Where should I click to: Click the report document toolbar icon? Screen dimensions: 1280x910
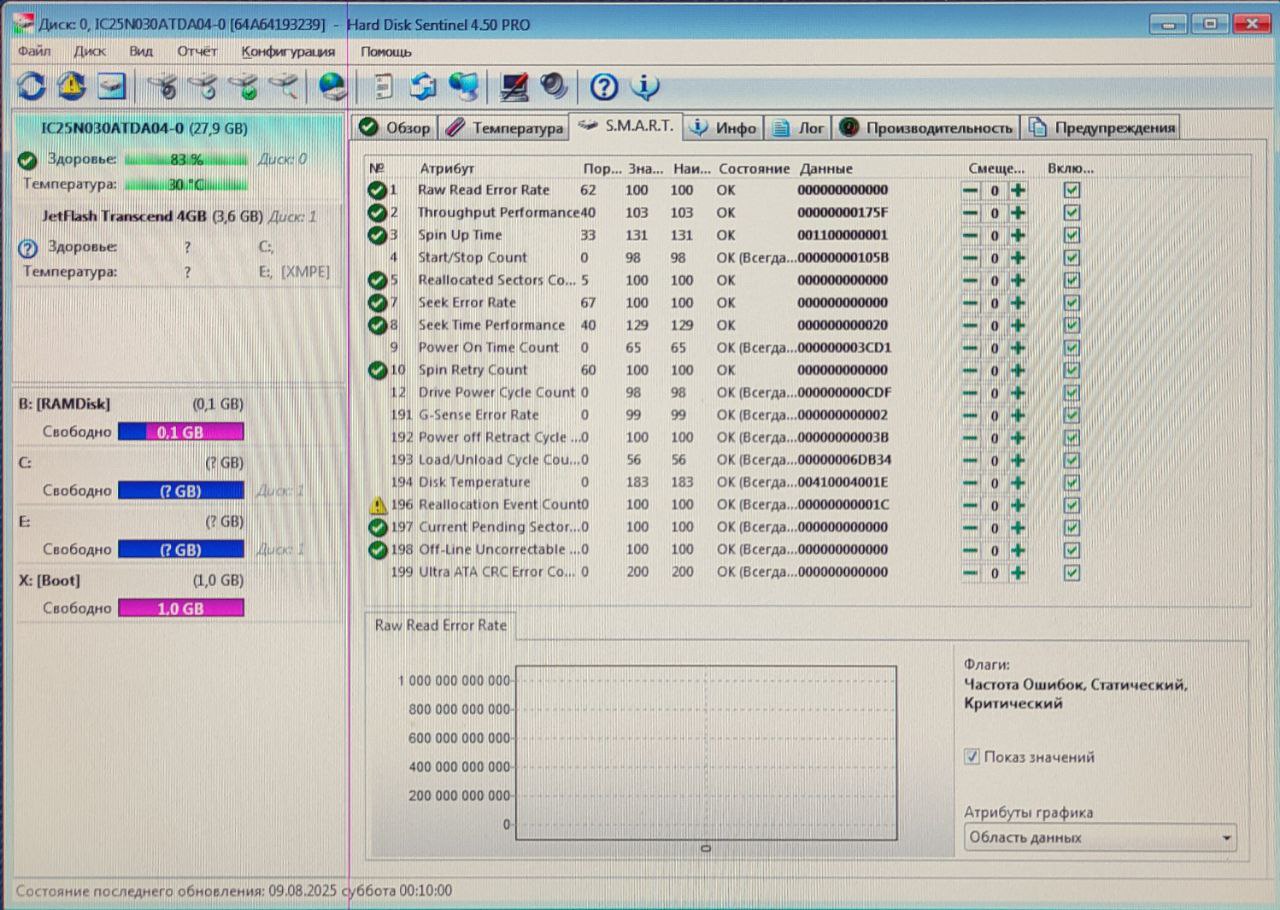click(x=383, y=88)
